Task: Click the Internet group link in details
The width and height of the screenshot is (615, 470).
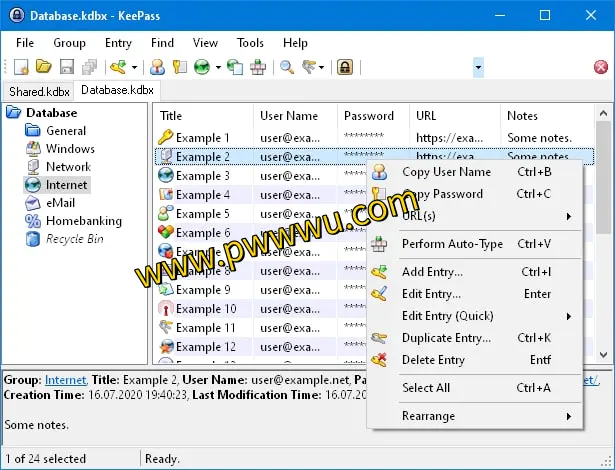Action: coord(66,380)
